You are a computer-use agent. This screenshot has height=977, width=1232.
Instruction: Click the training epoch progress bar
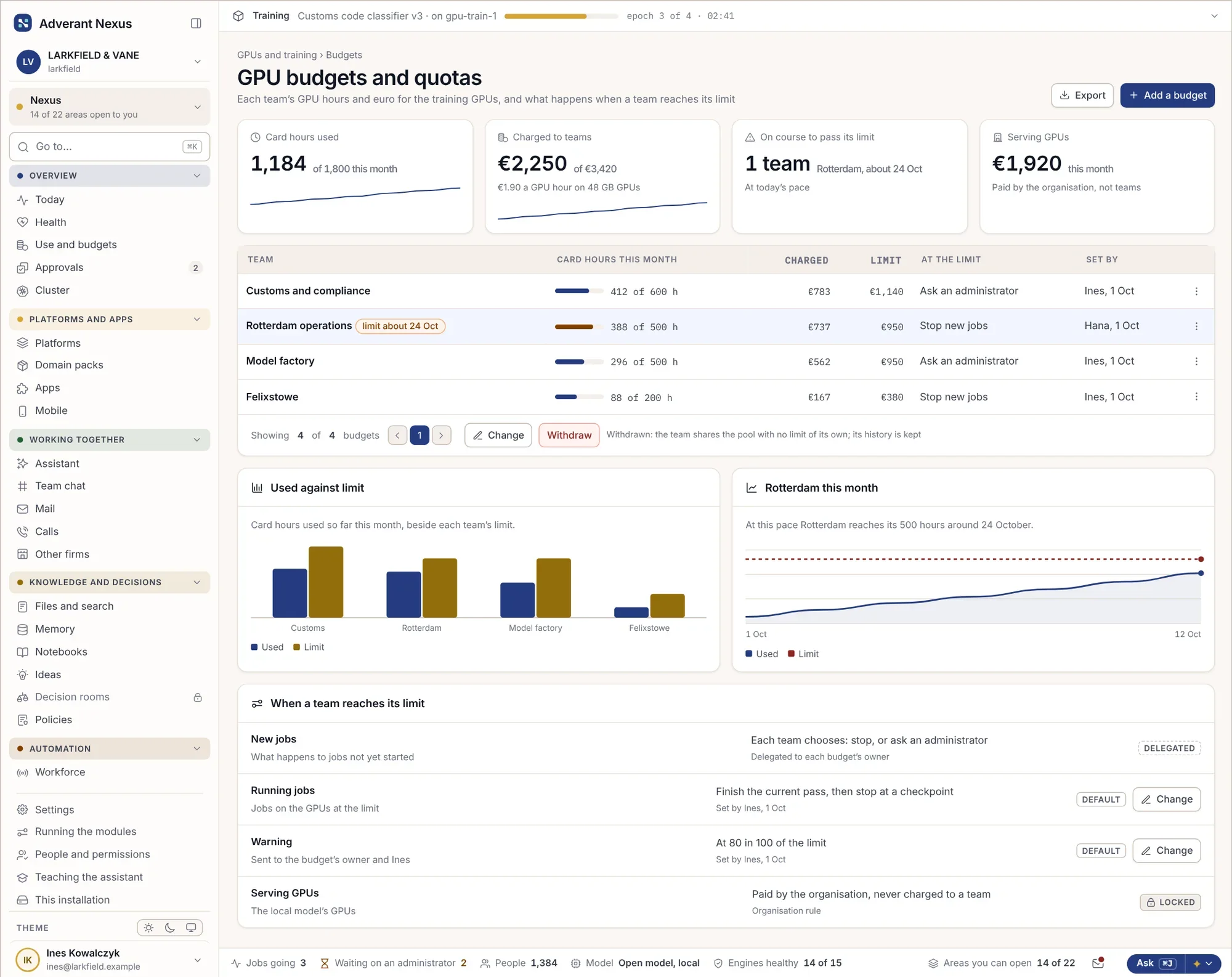pyautogui.click(x=561, y=16)
